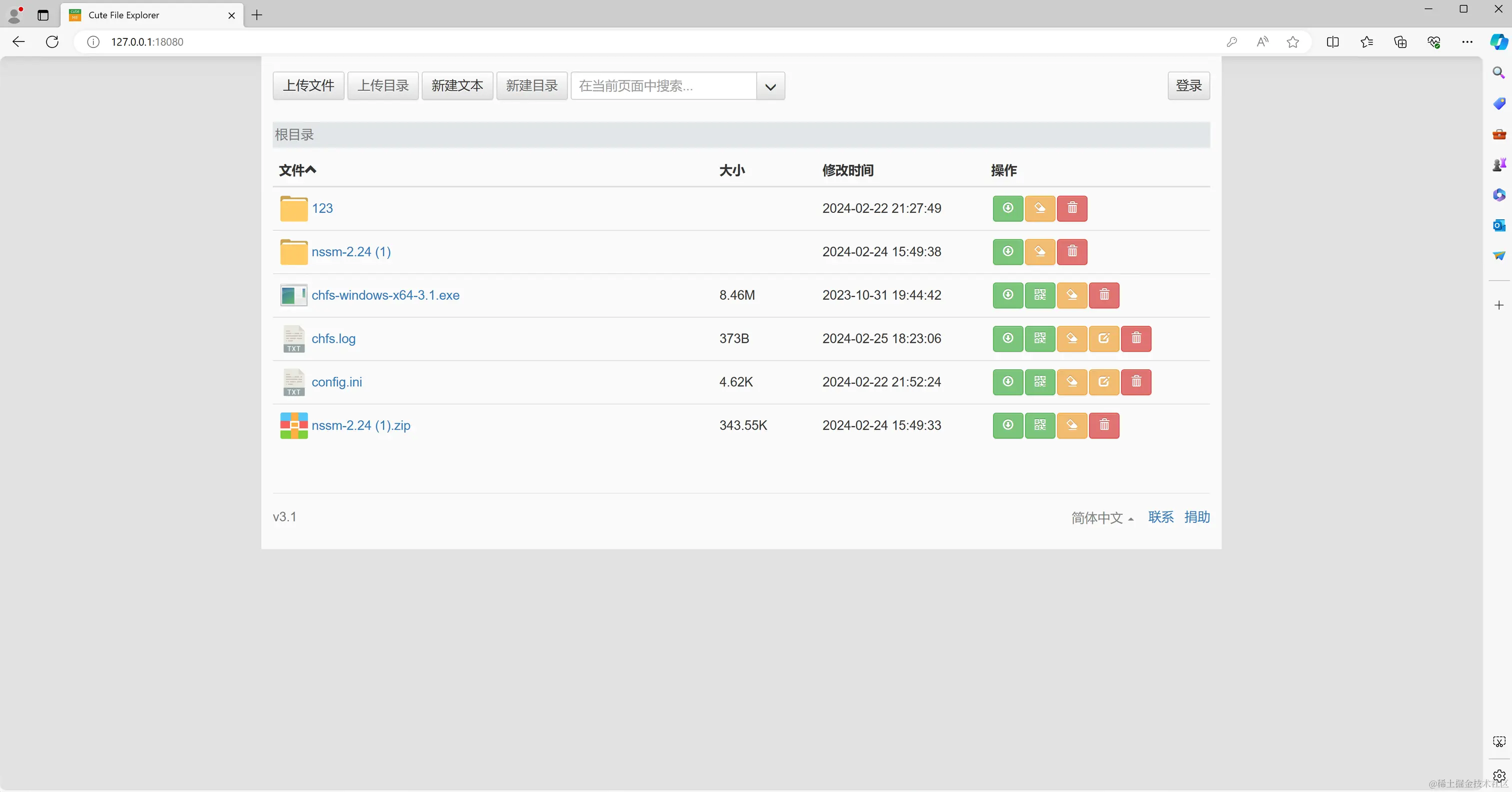1512x792 pixels.
Task: Click the browser refresh icon
Action: click(52, 41)
